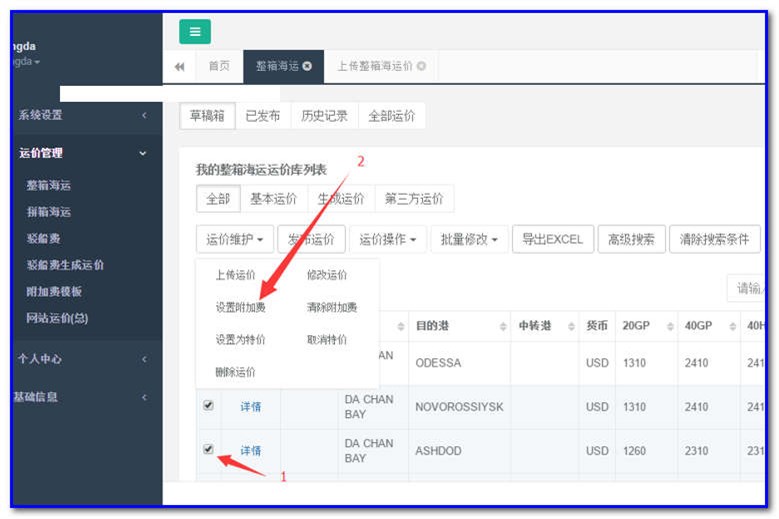
Task: Open 驳船费 in the sidebar
Action: (44, 238)
